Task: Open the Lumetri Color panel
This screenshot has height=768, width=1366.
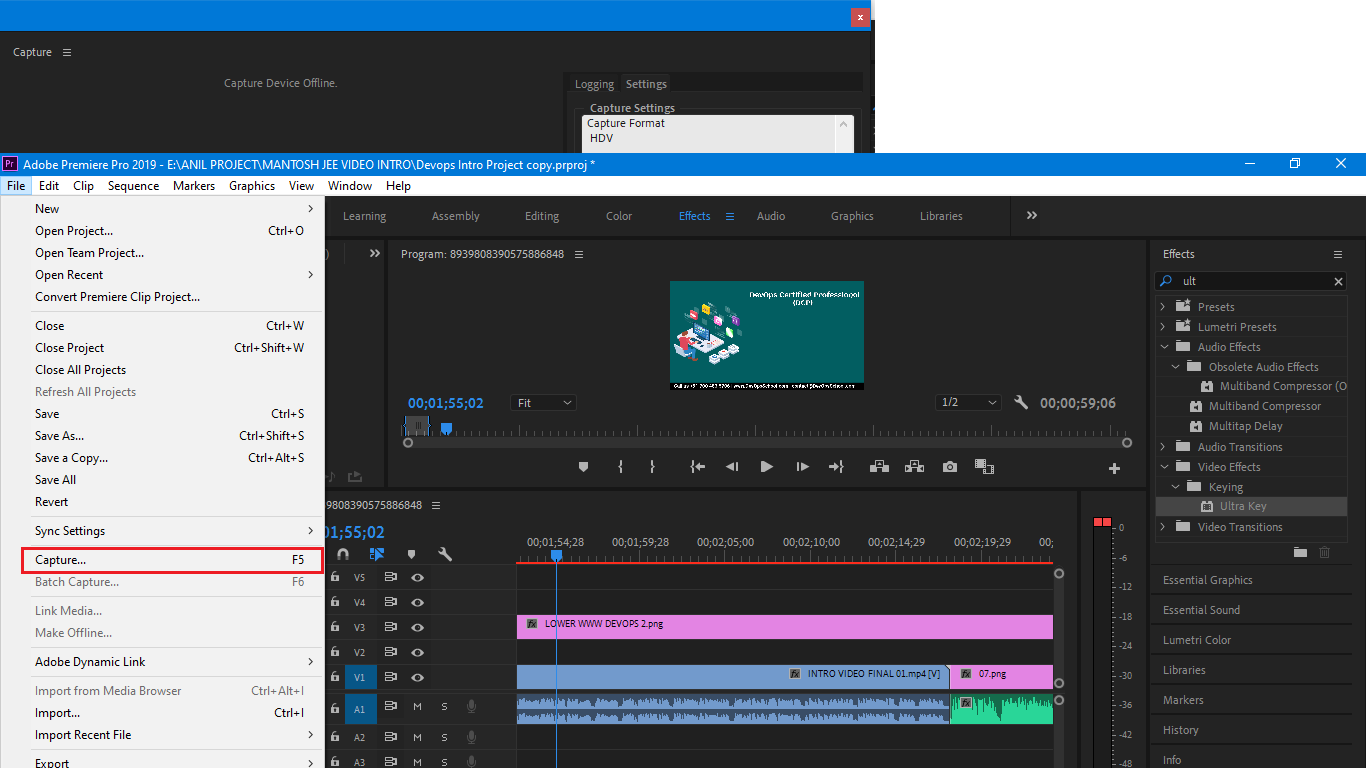Action: (x=1197, y=640)
